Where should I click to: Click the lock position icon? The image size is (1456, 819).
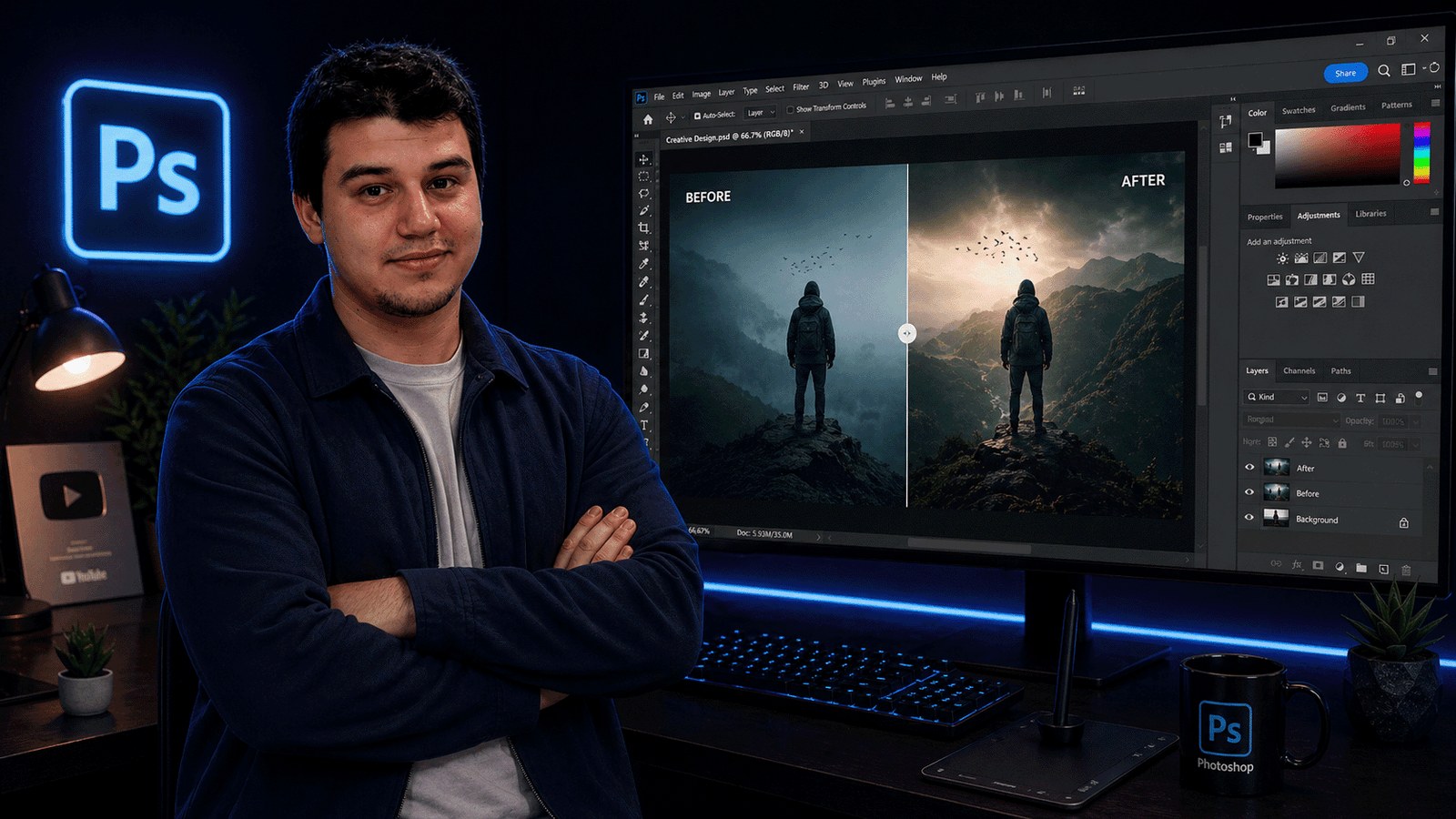(1307, 442)
